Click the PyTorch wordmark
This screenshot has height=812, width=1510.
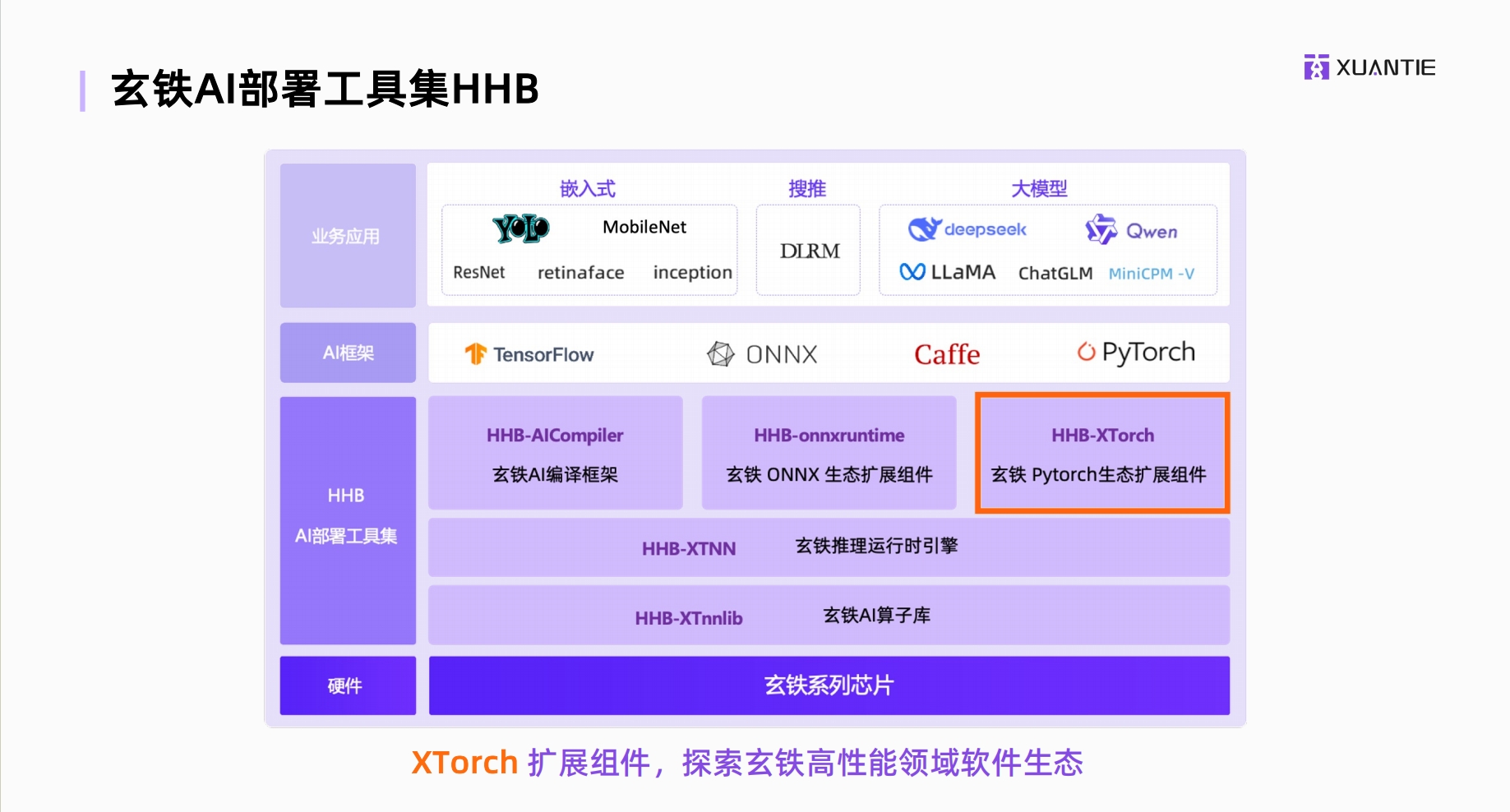click(x=1148, y=353)
